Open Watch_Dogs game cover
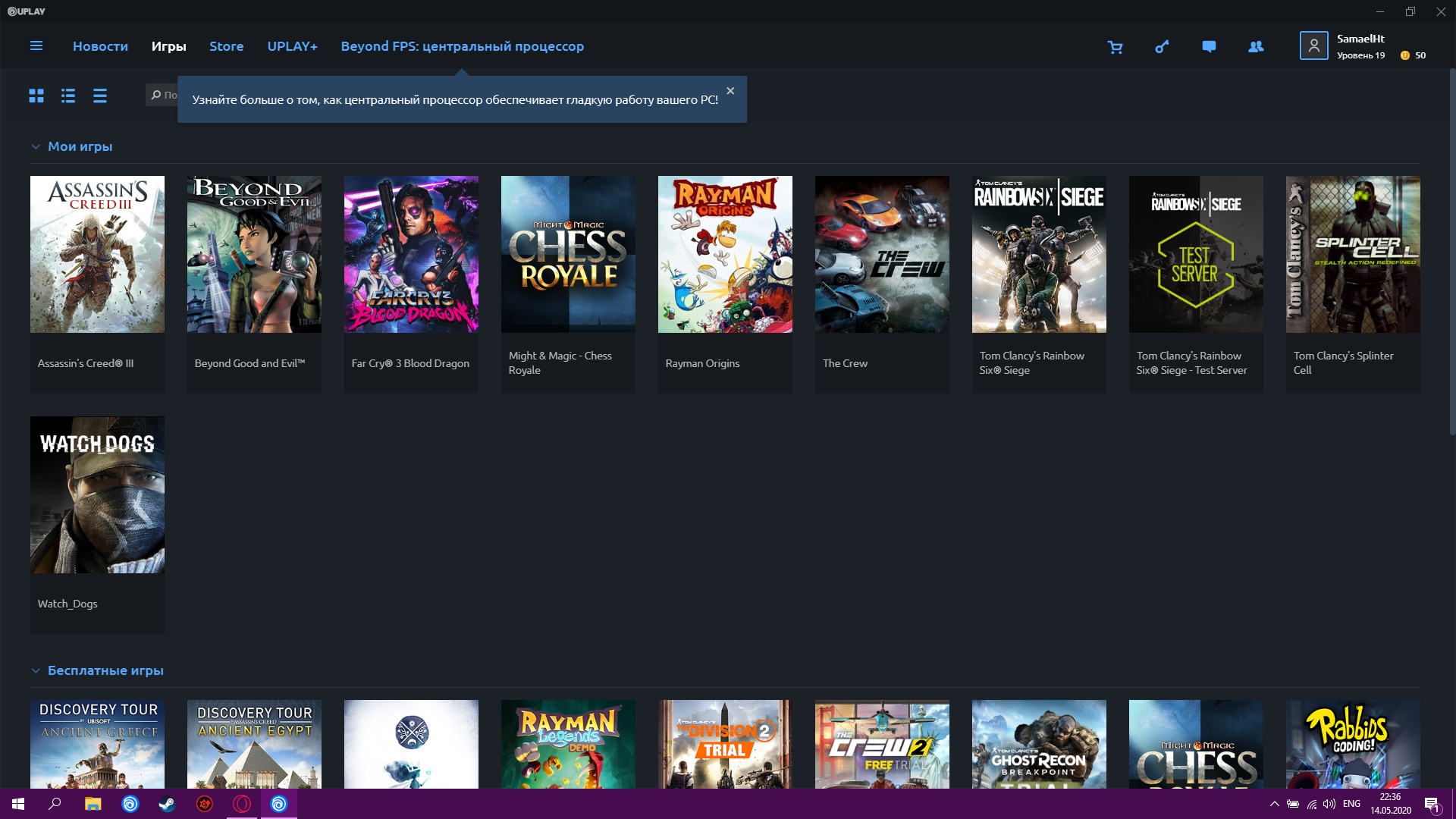 point(97,494)
